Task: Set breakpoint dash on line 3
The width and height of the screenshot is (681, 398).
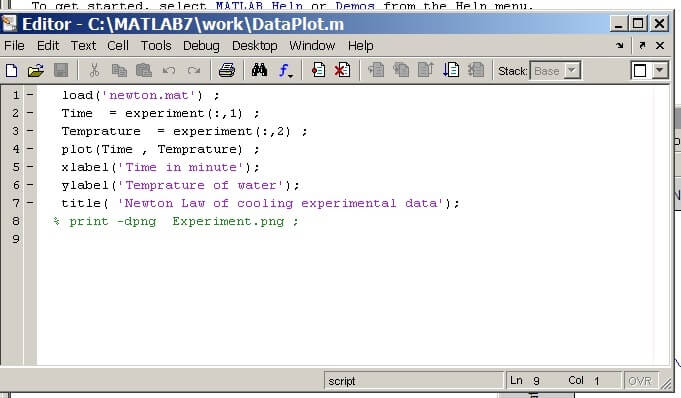Action: [x=30, y=130]
